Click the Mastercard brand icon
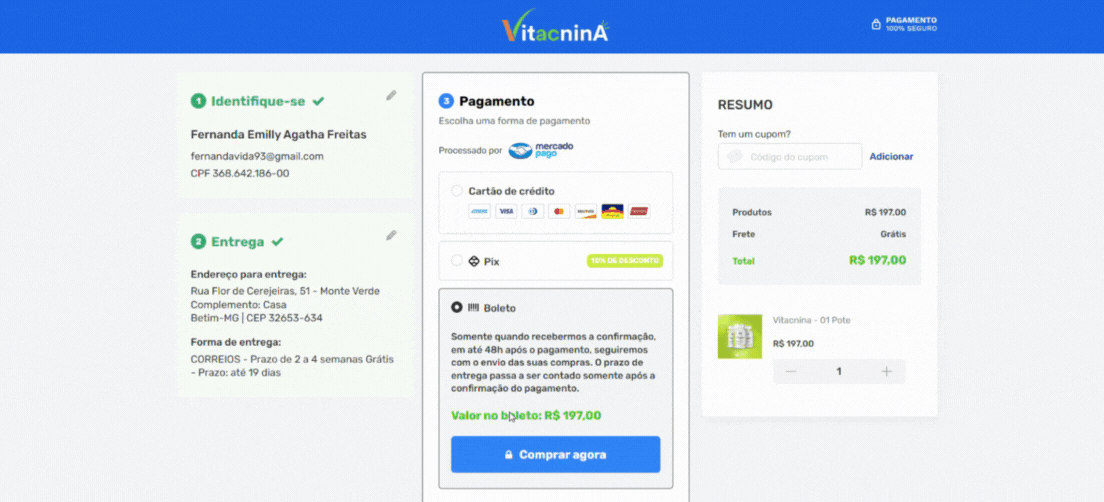The image size is (1104, 502). pos(559,211)
